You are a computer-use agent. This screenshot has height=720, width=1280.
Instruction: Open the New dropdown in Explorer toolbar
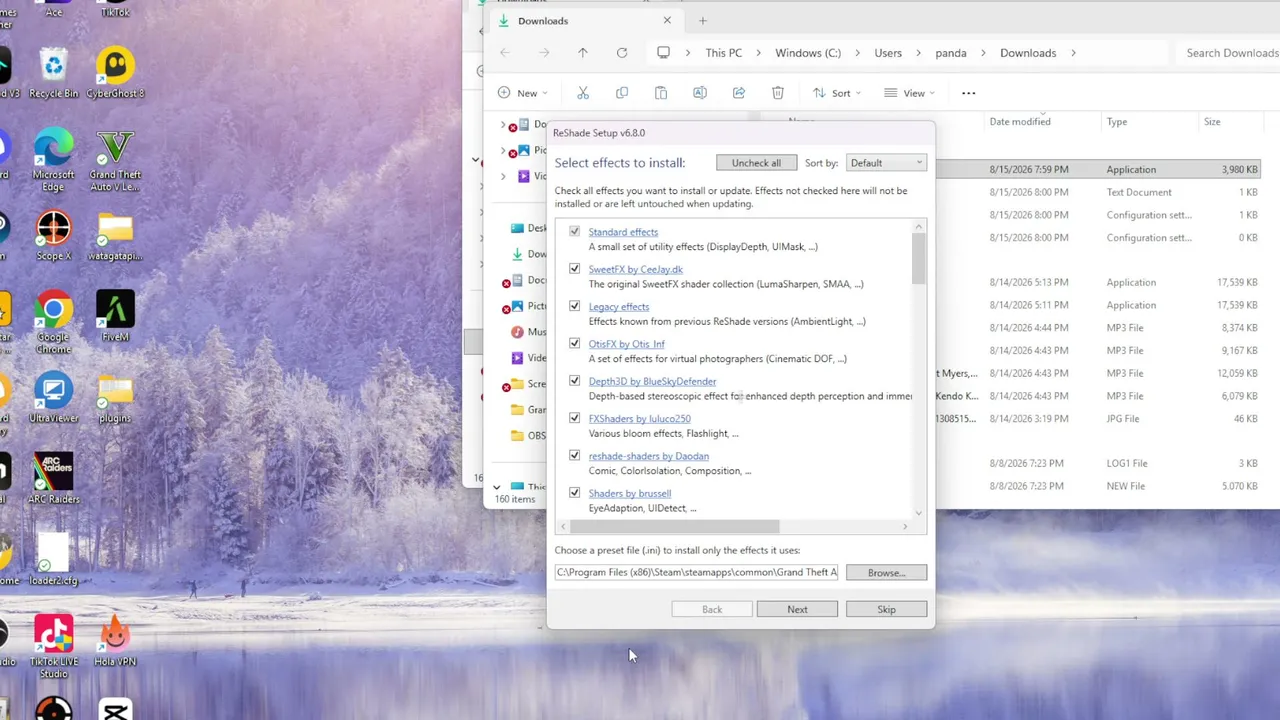(523, 93)
